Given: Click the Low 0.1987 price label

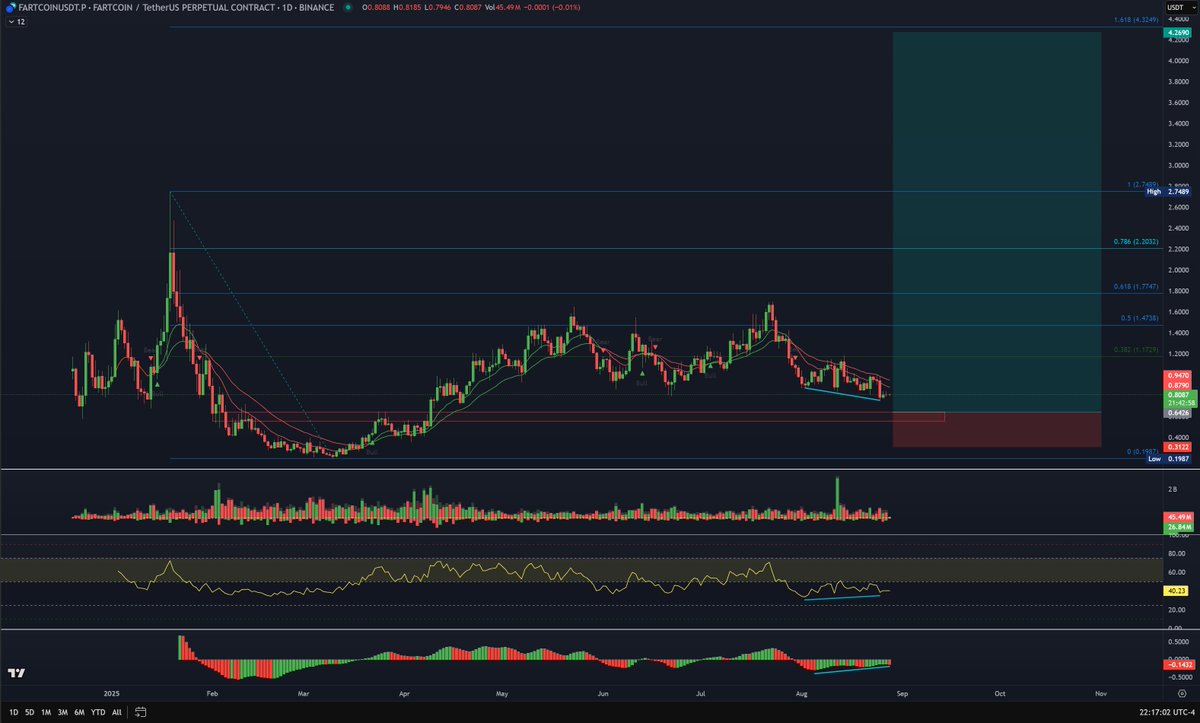Looking at the screenshot, I should [1168, 459].
